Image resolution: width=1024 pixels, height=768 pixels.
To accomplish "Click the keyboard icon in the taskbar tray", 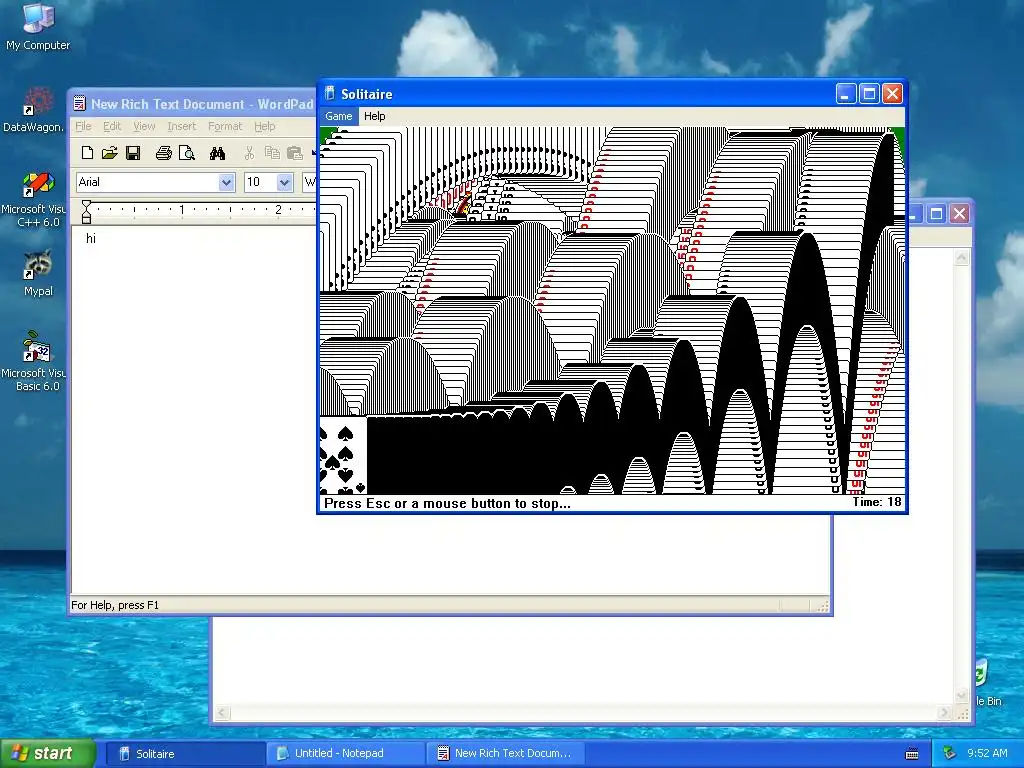I will coord(912,754).
